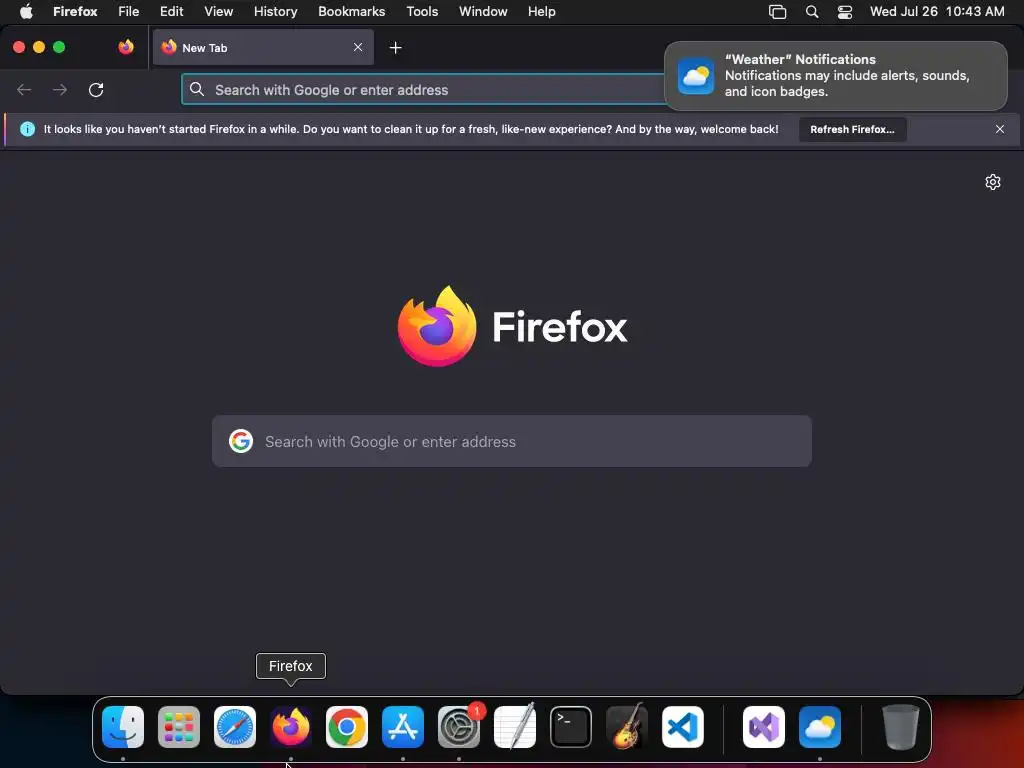Open the Help menu
The height and width of the screenshot is (768, 1024).
click(x=541, y=12)
